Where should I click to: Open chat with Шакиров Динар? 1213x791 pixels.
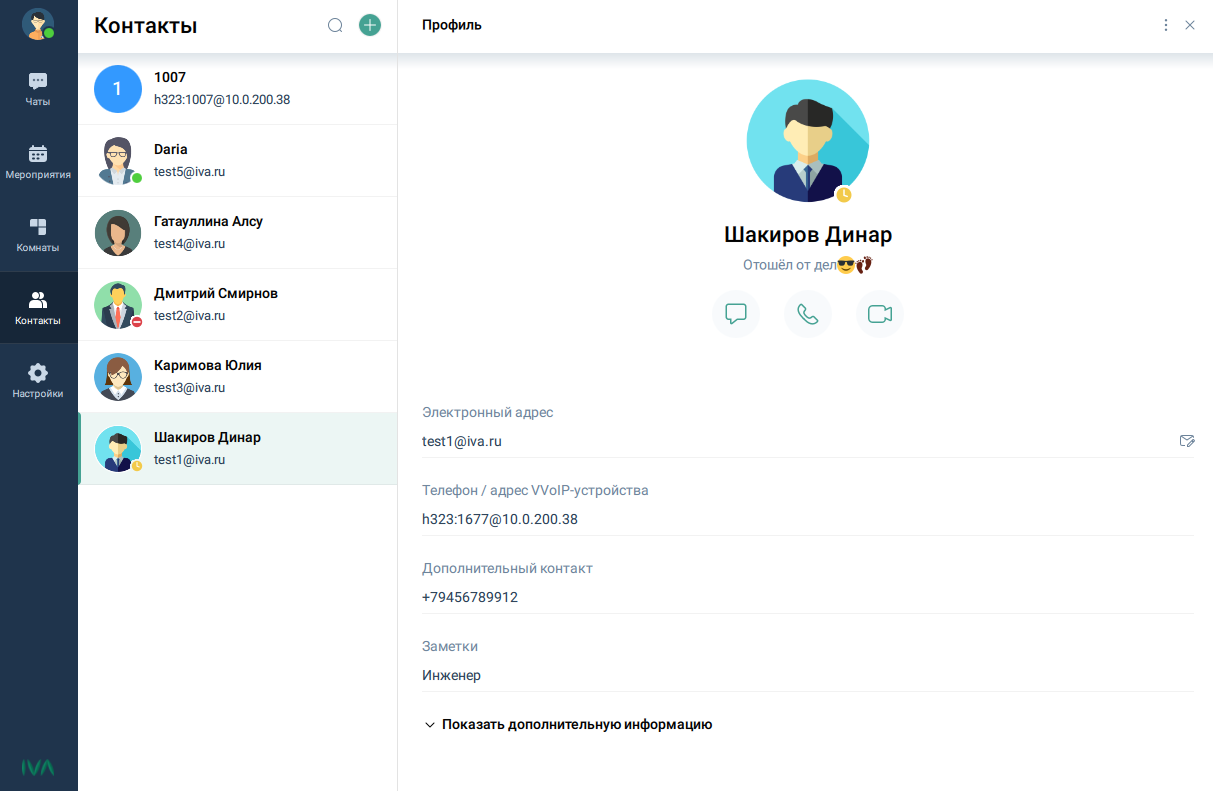coord(736,314)
